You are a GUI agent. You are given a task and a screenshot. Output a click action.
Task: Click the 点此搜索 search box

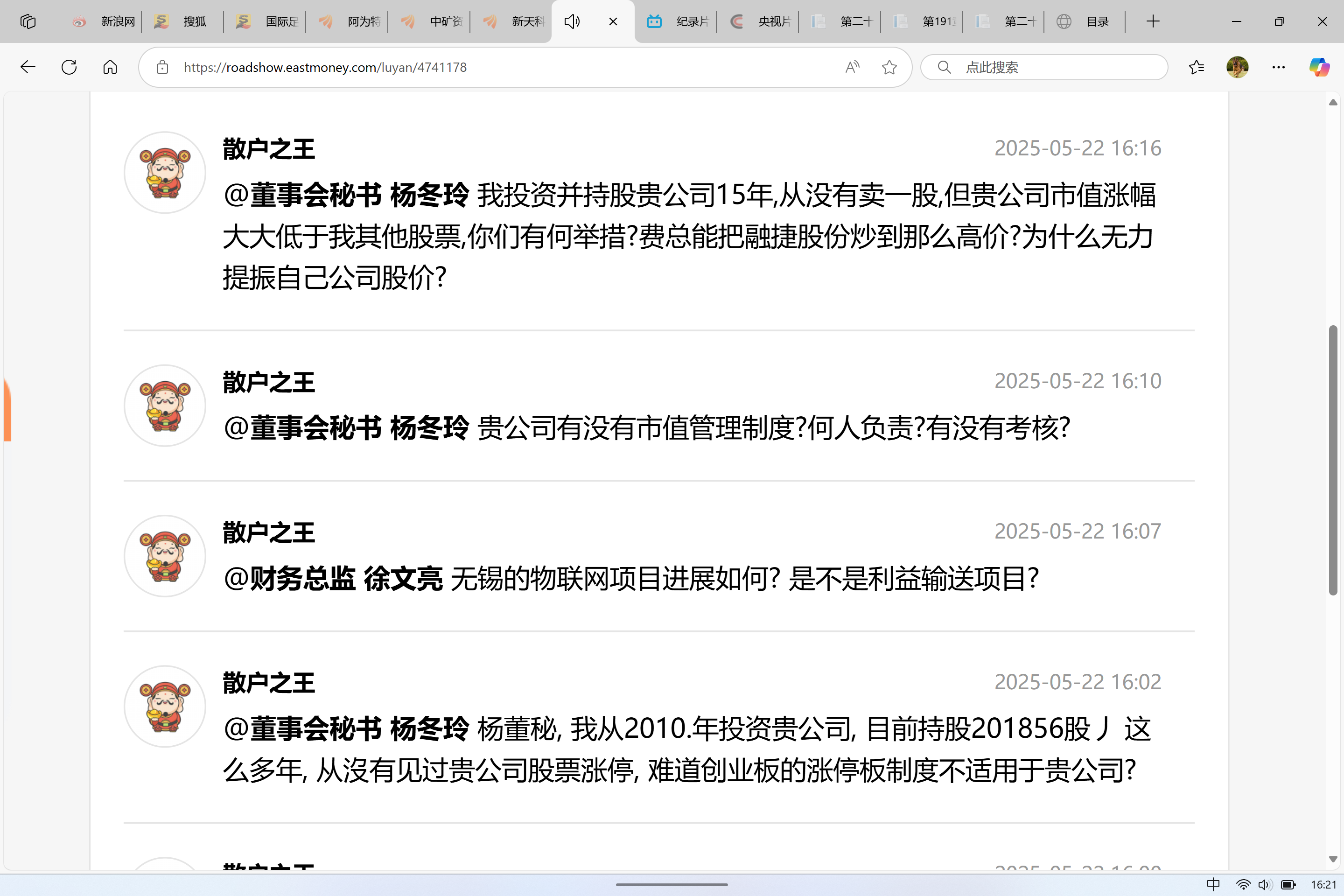(x=1044, y=67)
